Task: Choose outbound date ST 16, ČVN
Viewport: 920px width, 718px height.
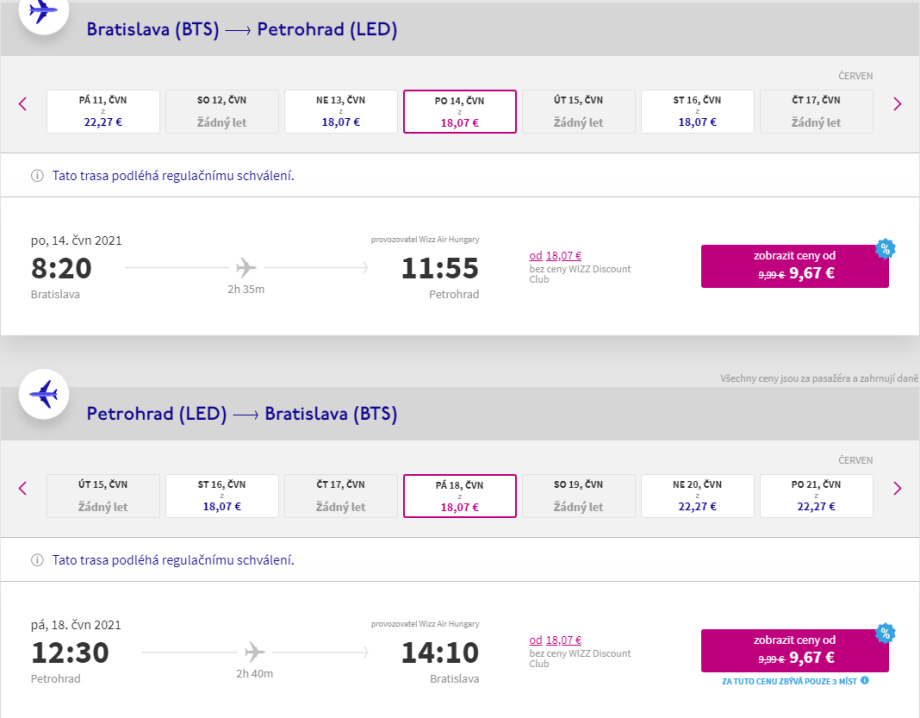Action: pyautogui.click(x=697, y=111)
